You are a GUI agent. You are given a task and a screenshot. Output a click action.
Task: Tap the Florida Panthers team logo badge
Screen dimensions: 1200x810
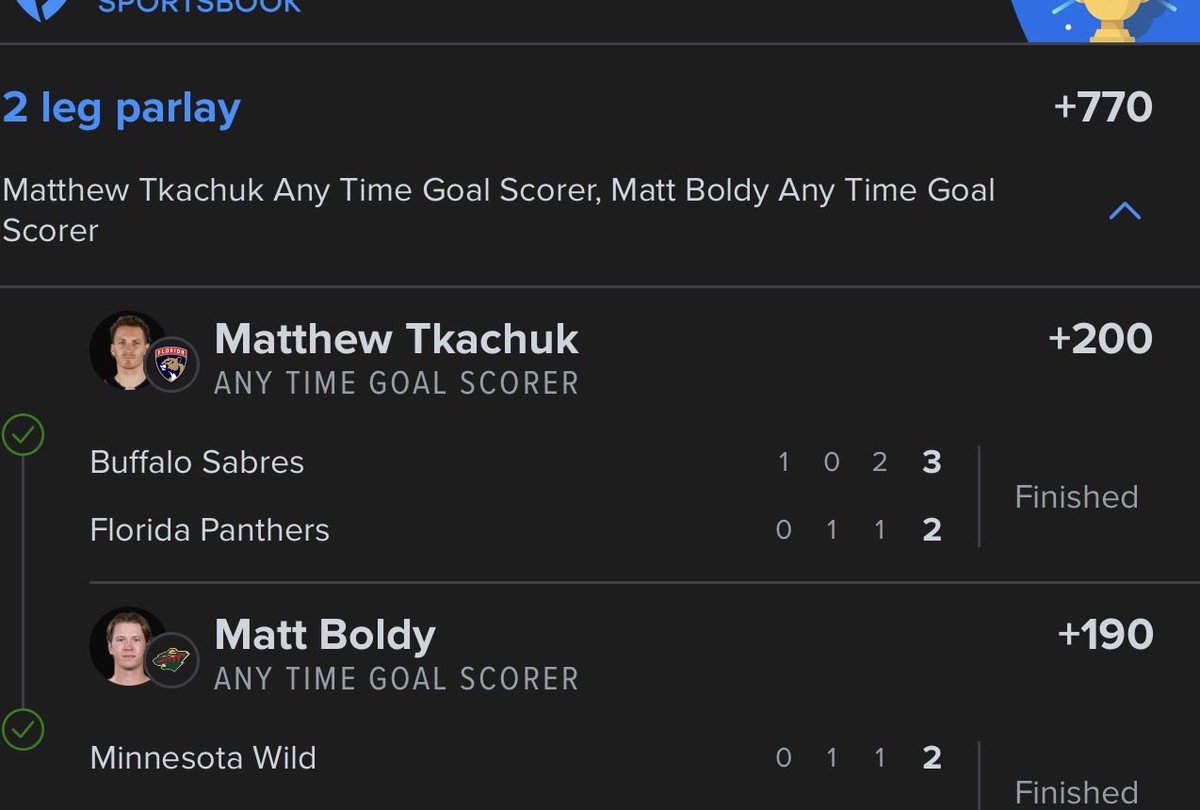[172, 364]
